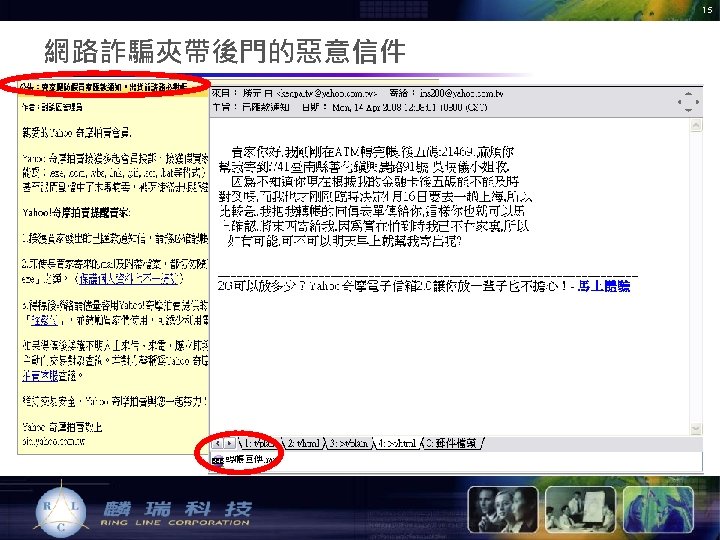
Task: Click the yellow notice's subject line at the top
Action: click(104, 87)
